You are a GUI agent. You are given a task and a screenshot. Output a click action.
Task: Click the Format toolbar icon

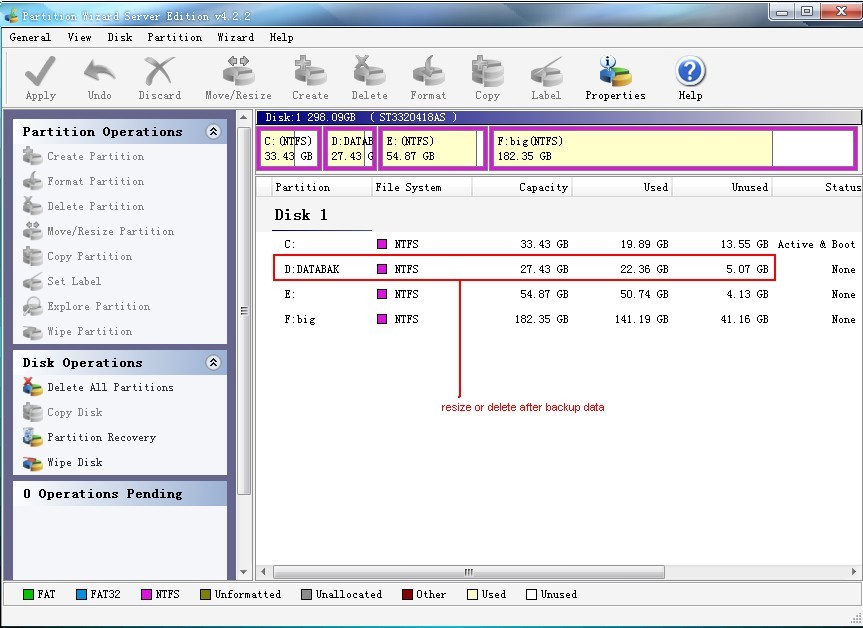428,71
